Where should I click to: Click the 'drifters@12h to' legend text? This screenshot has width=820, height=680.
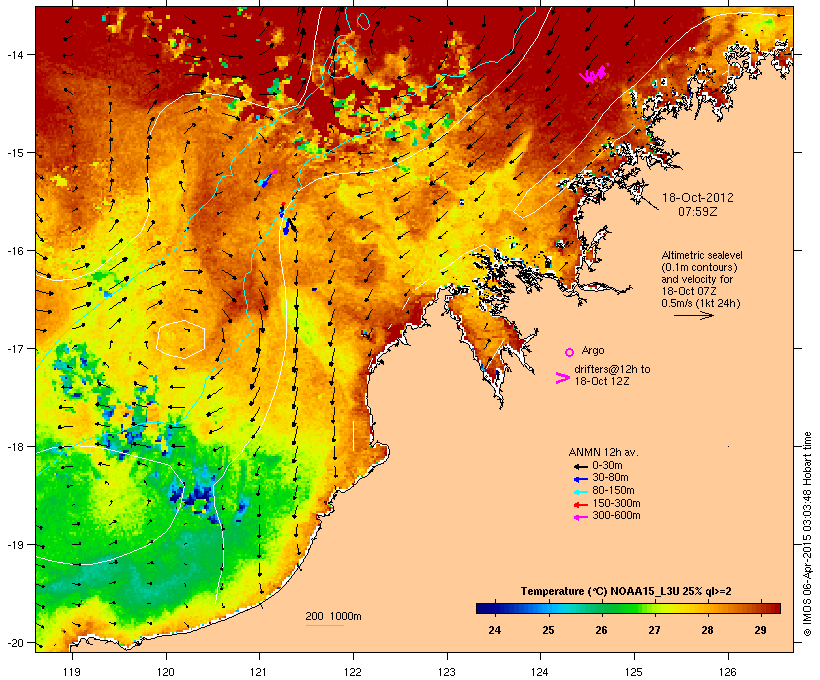612,369
